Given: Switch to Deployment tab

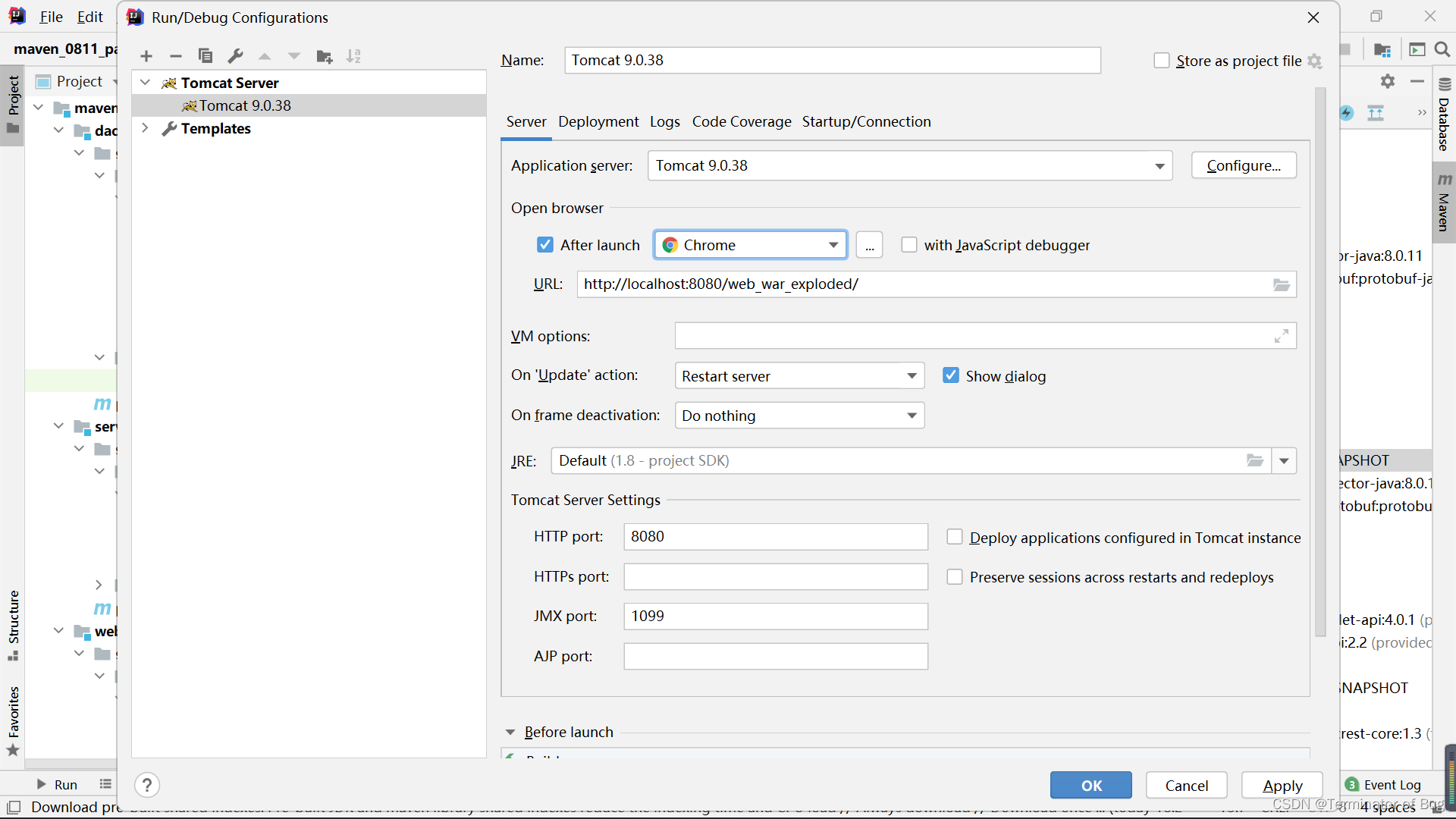Looking at the screenshot, I should click(x=598, y=121).
